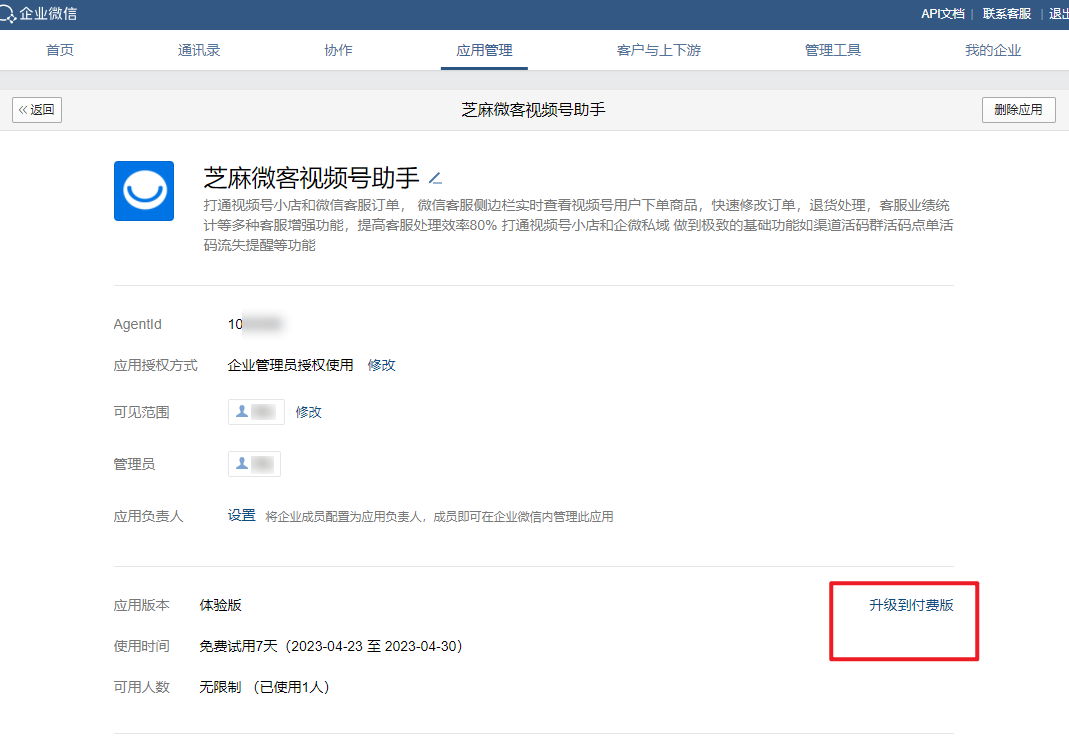
Task: Click the blue smiley app icon
Action: coord(144,191)
